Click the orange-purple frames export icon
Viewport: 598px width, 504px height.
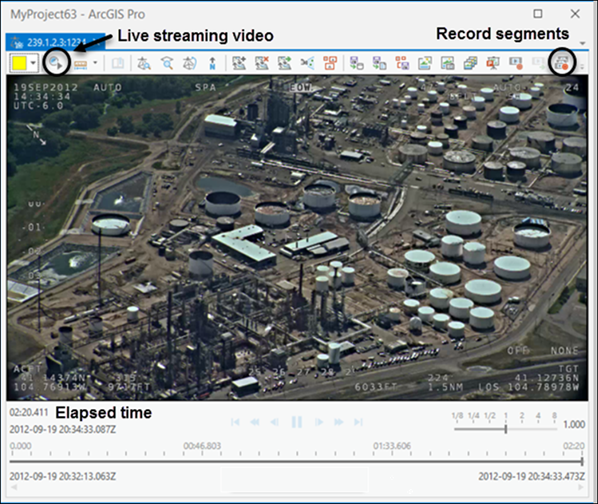coord(402,63)
